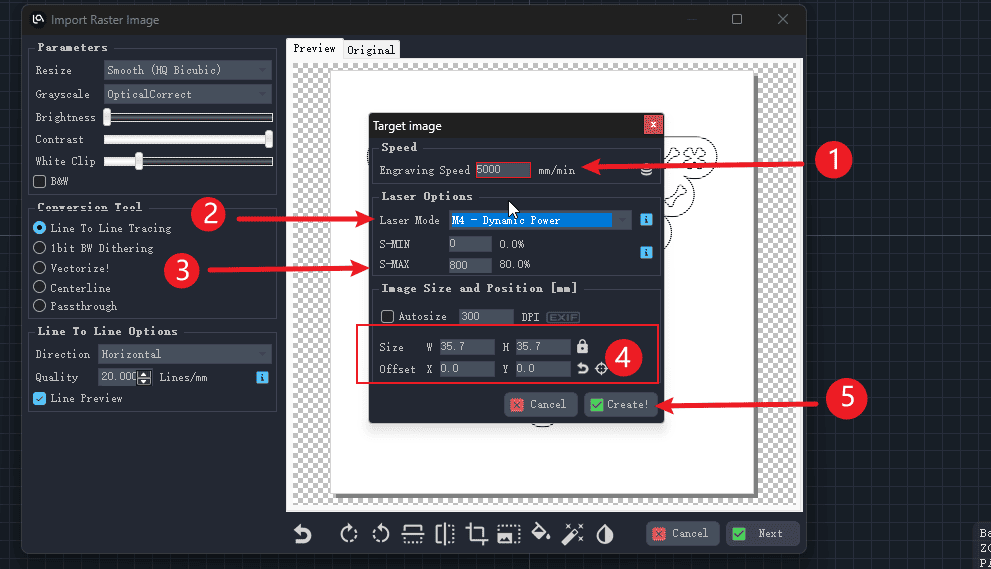This screenshot has height=569, width=991.
Task: Click the Next button
Action: pyautogui.click(x=762, y=534)
